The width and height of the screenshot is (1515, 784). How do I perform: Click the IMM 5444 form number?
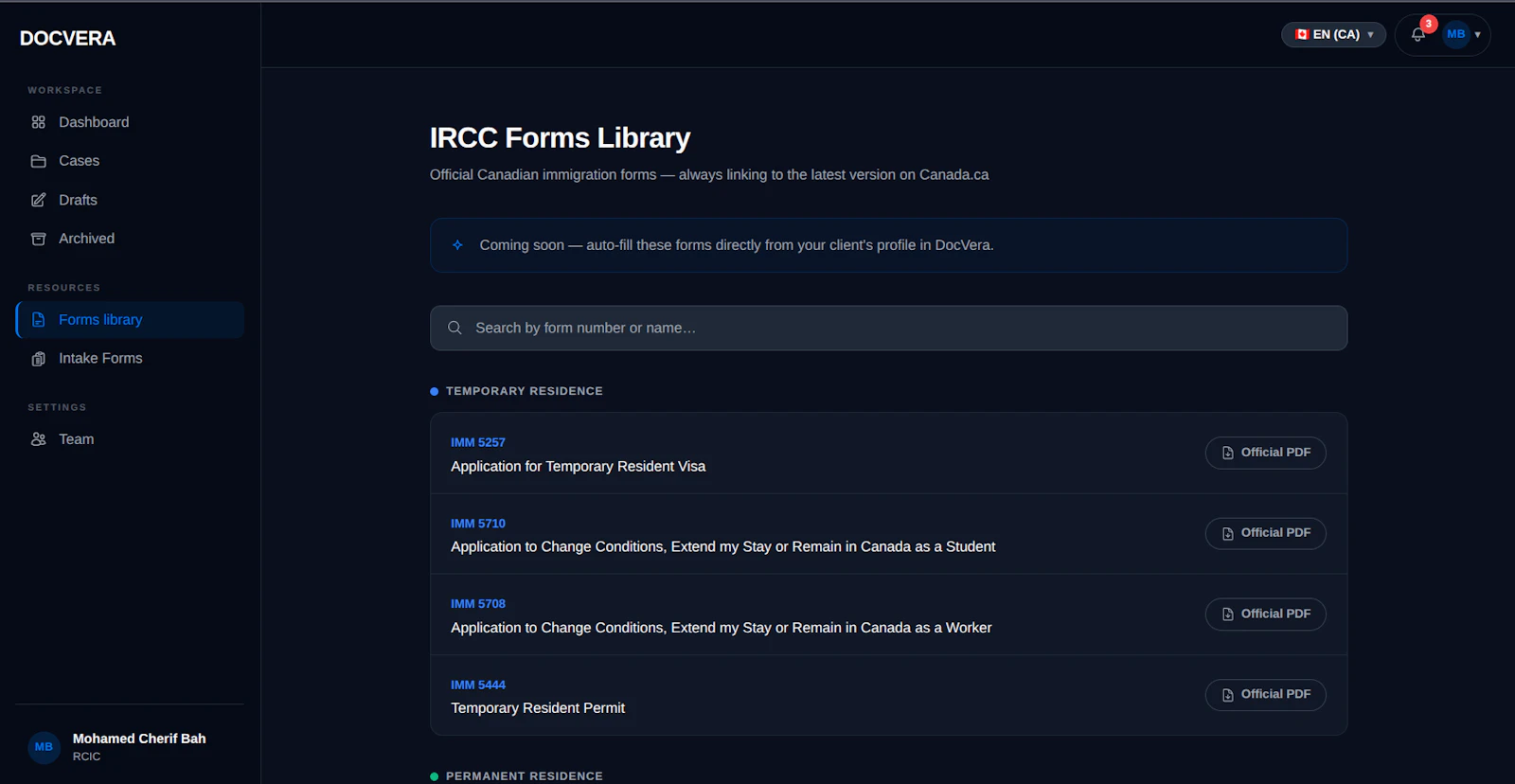point(478,685)
